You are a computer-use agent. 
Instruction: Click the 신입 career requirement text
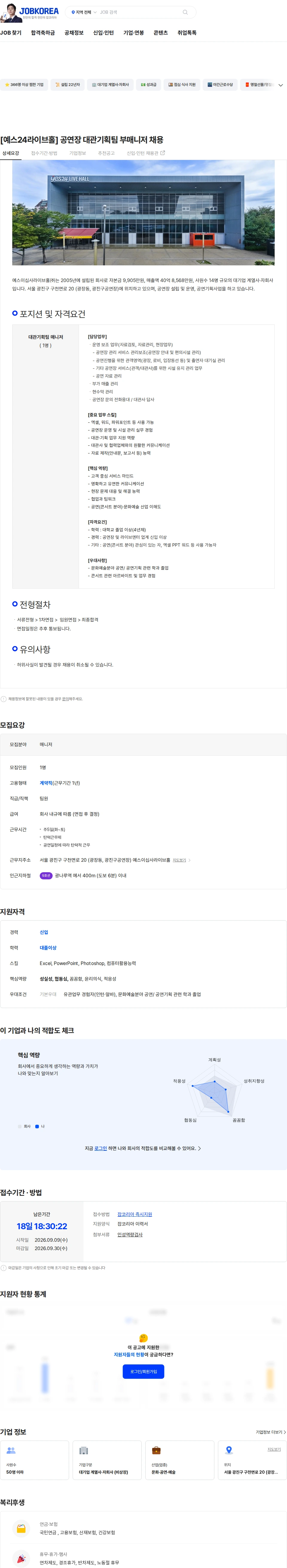pyautogui.click(x=44, y=932)
